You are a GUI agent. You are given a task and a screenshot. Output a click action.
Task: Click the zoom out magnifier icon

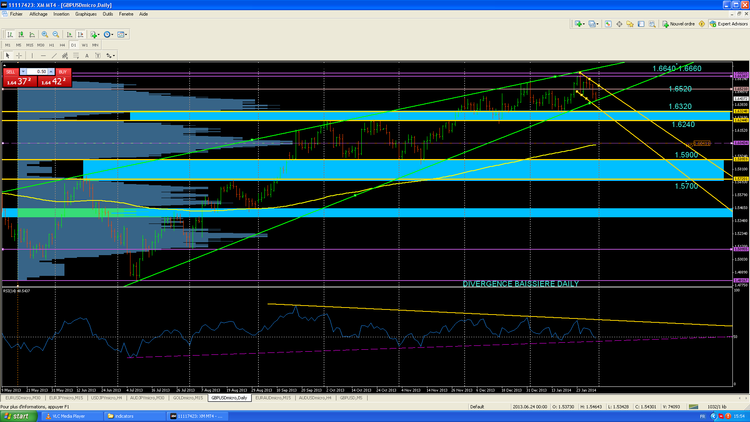[x=55, y=34]
